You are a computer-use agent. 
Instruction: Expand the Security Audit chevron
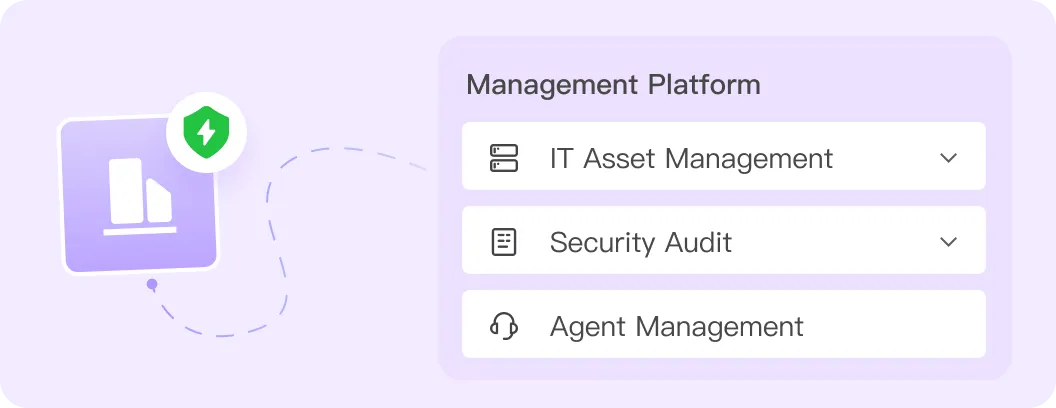click(x=948, y=242)
